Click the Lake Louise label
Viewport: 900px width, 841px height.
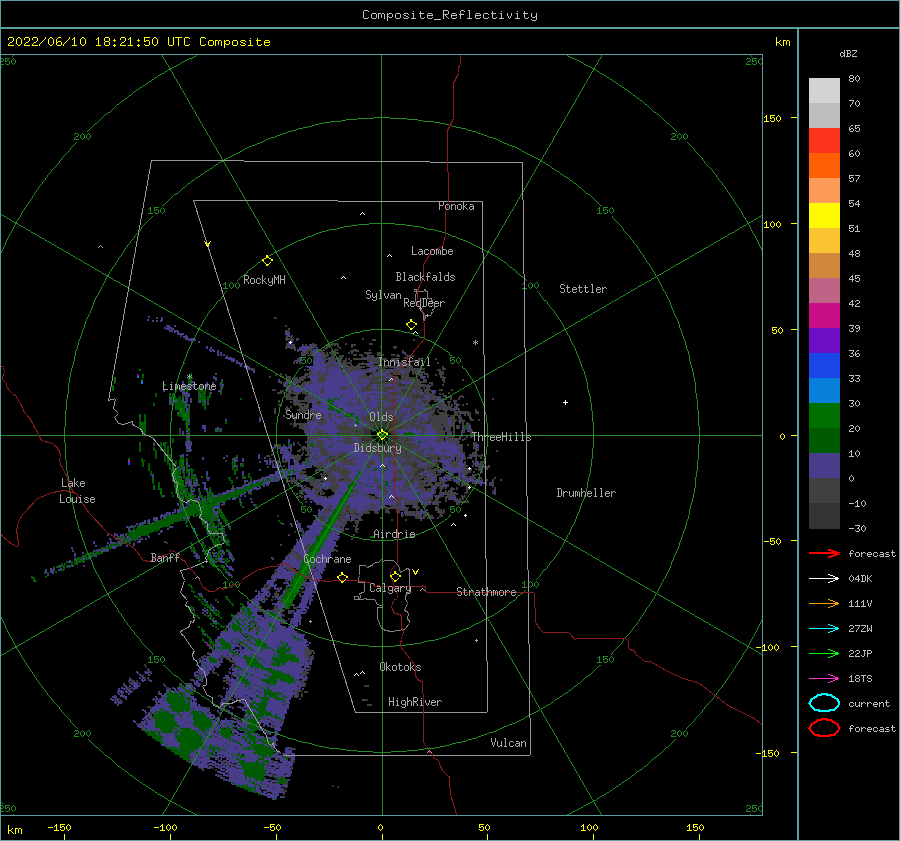(x=77, y=491)
